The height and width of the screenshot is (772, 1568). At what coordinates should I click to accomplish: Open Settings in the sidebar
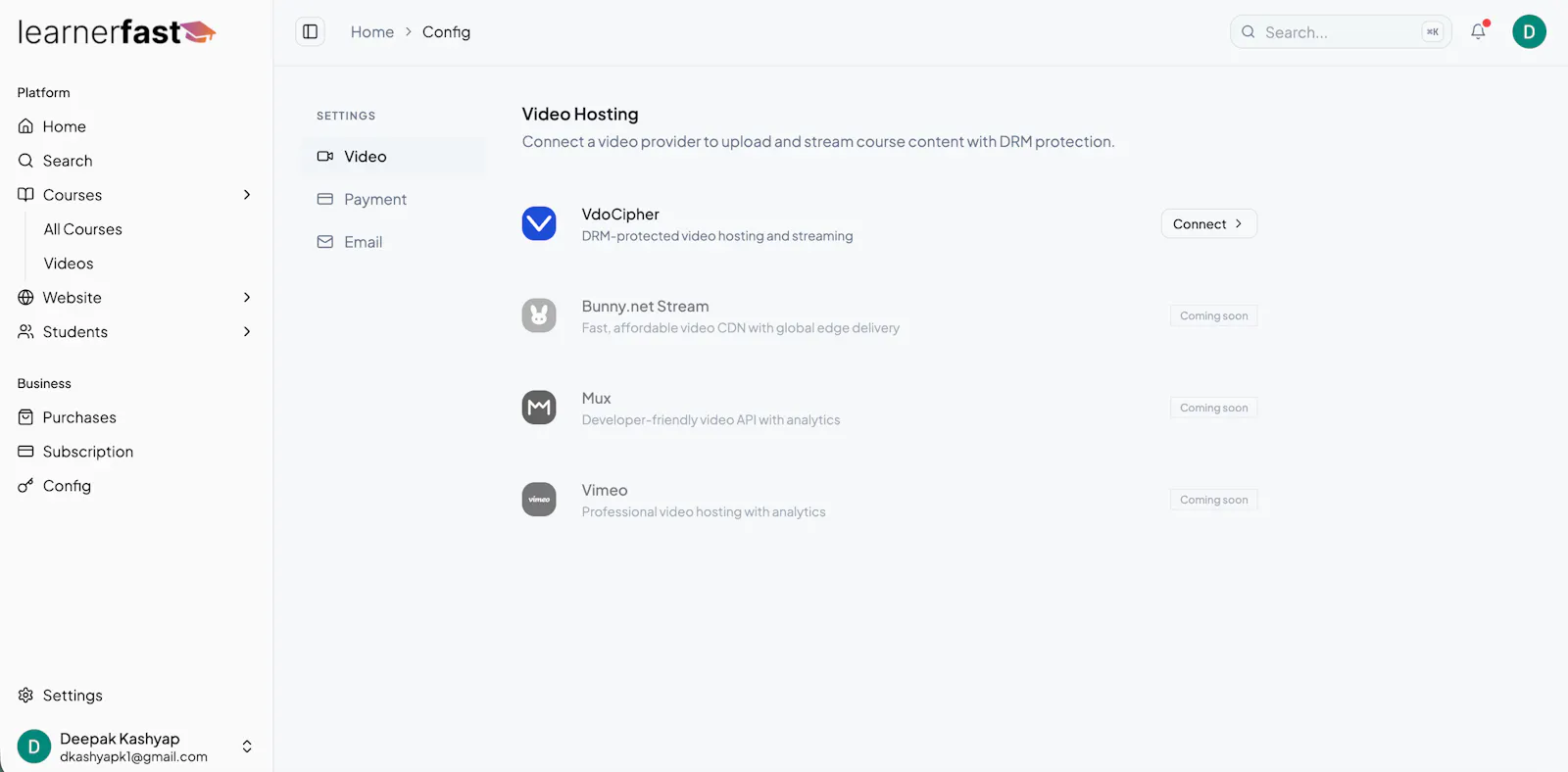pos(136,696)
